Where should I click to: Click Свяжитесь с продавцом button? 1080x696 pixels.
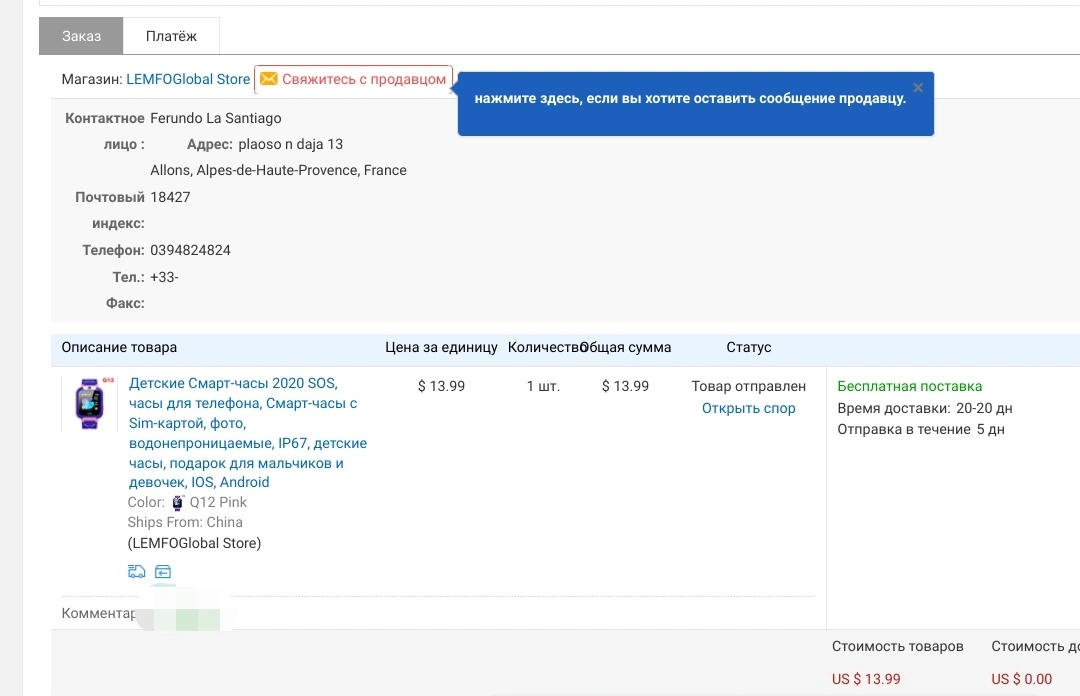(353, 79)
